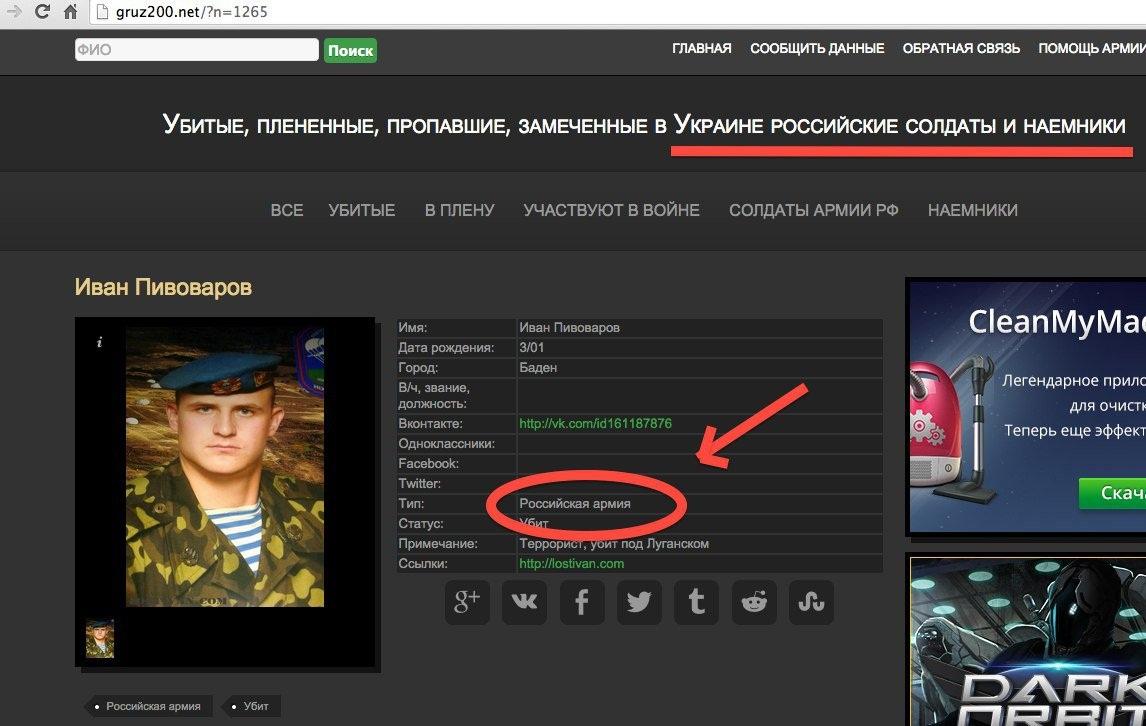The height and width of the screenshot is (726, 1146).
Task: Click the browser forward arrow
Action: pos(13,12)
